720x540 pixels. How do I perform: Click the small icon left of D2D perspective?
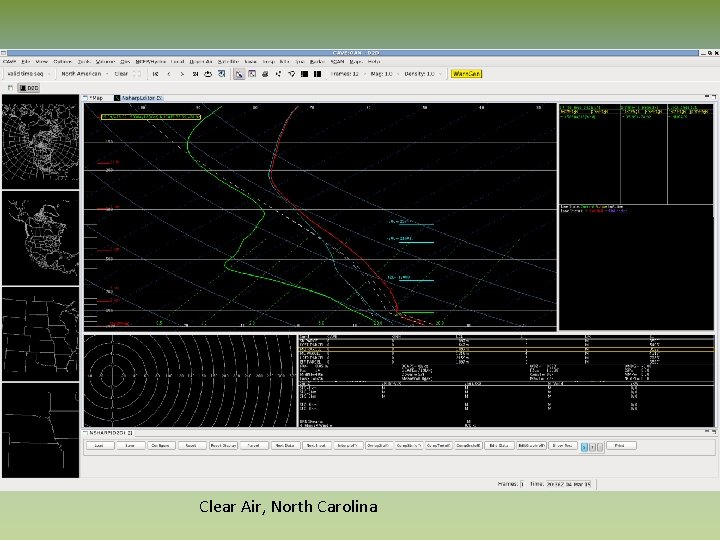click(x=10, y=88)
